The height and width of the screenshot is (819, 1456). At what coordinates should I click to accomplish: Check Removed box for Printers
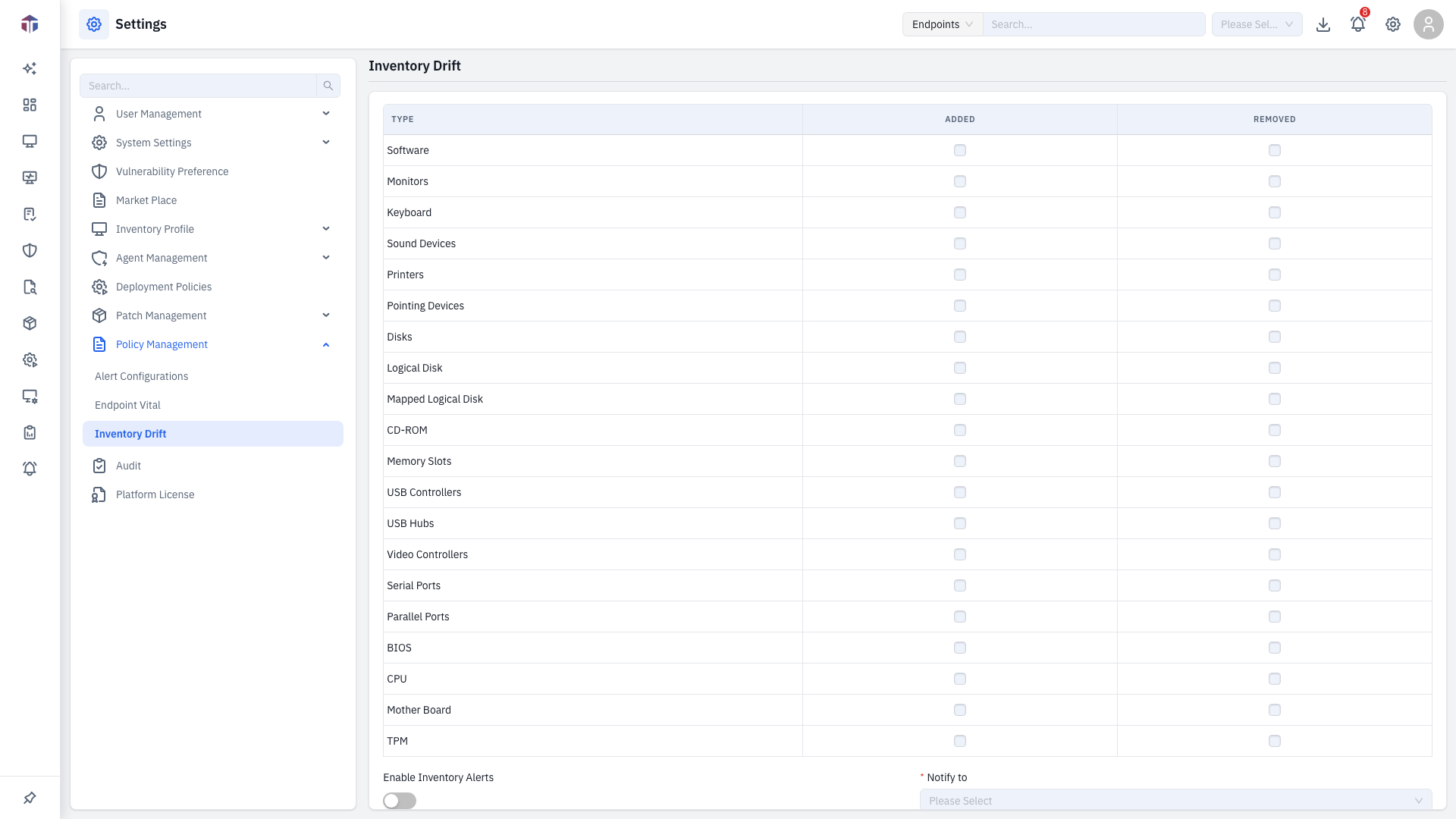pyautogui.click(x=1275, y=275)
